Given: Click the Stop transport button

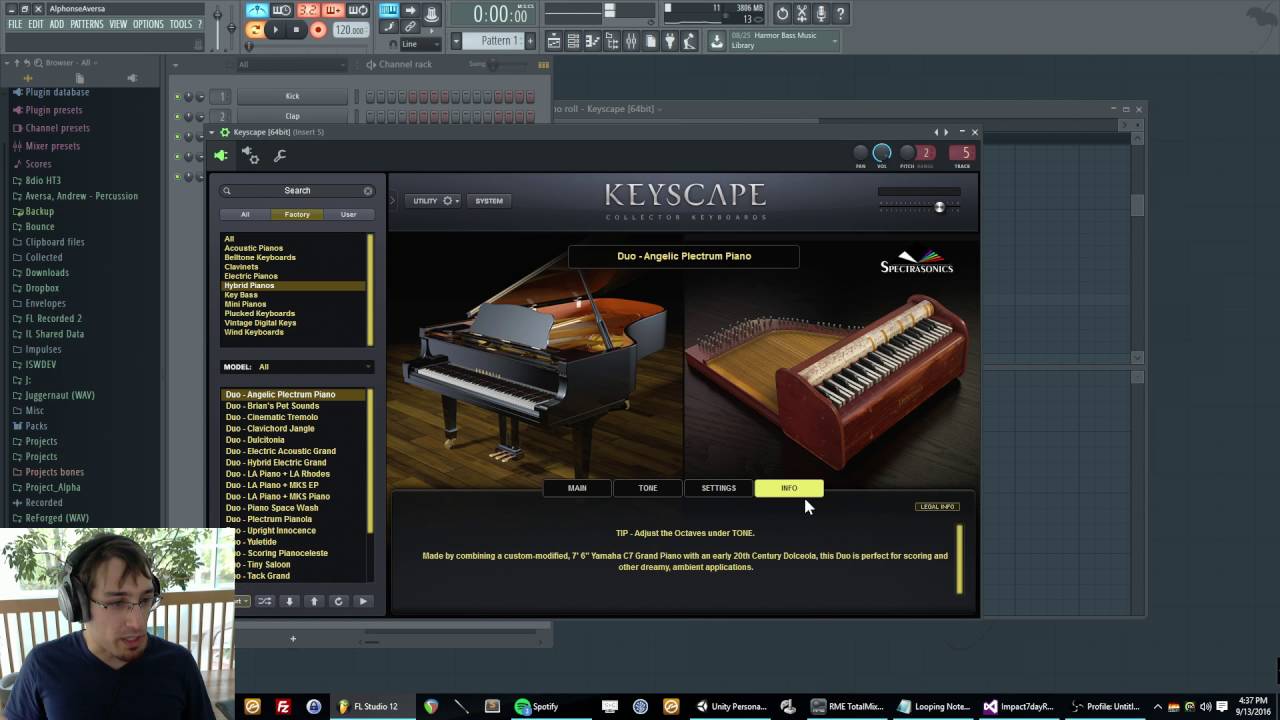Looking at the screenshot, I should (x=296, y=30).
